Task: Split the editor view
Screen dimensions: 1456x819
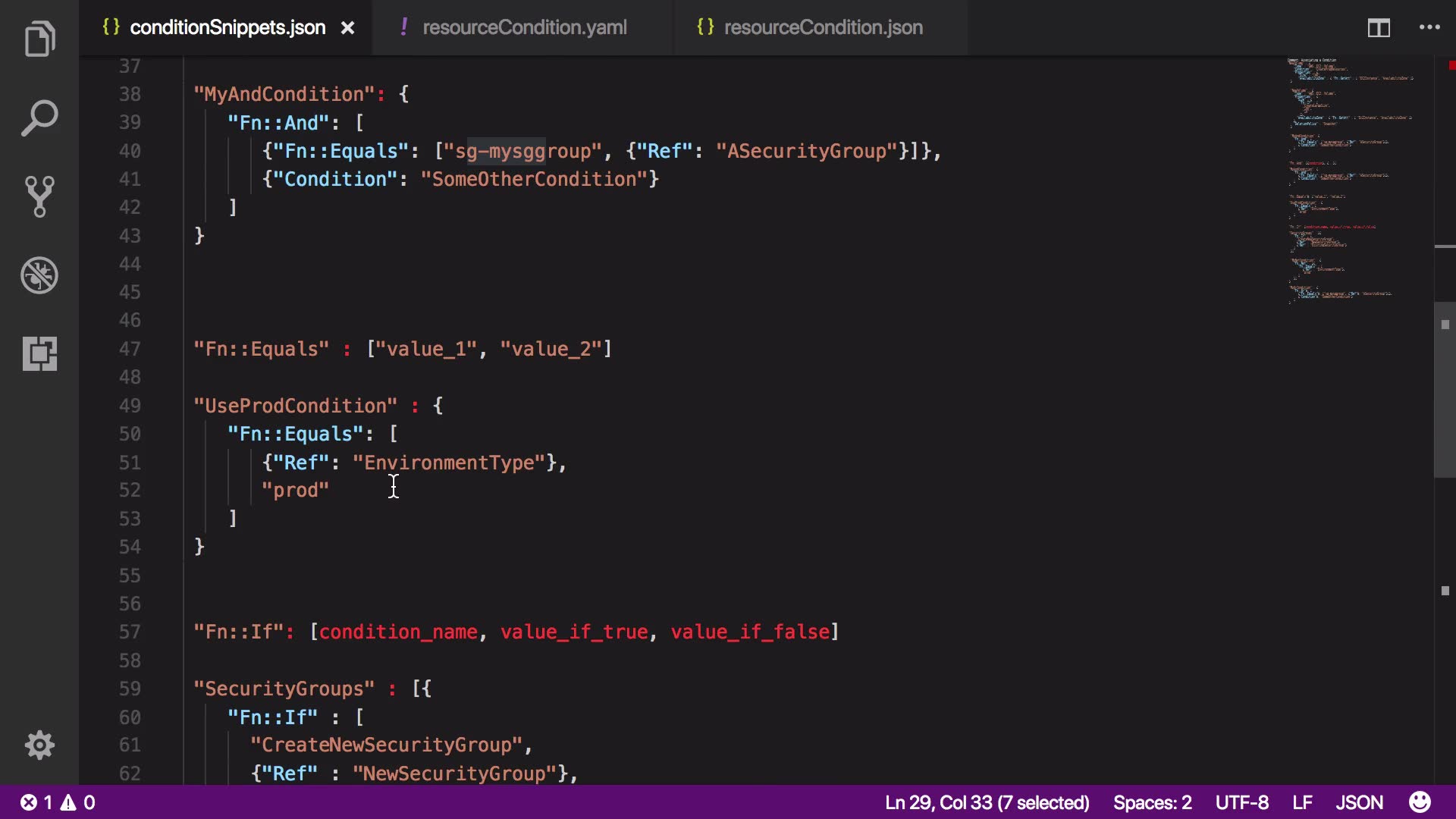Action: coord(1378,28)
